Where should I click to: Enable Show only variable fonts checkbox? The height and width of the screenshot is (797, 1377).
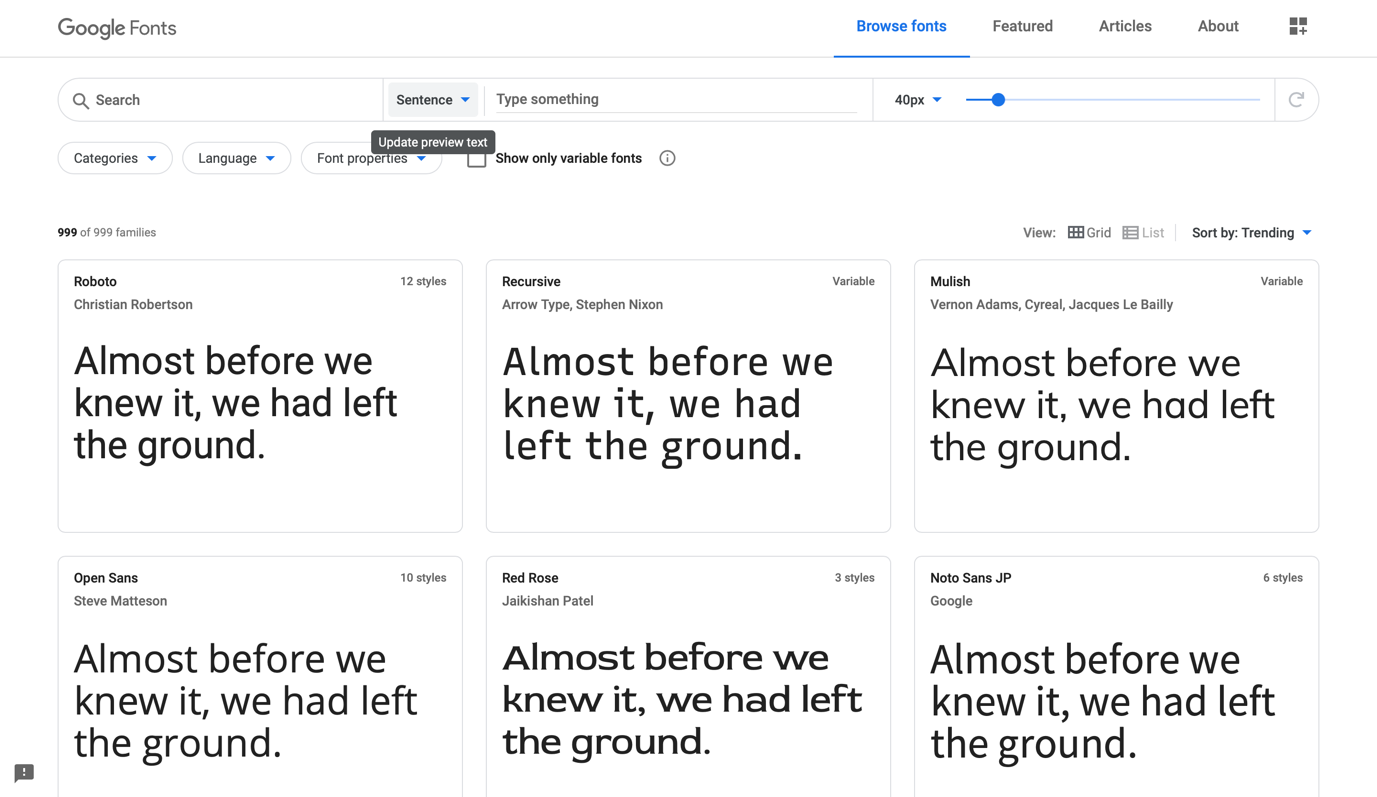point(477,159)
